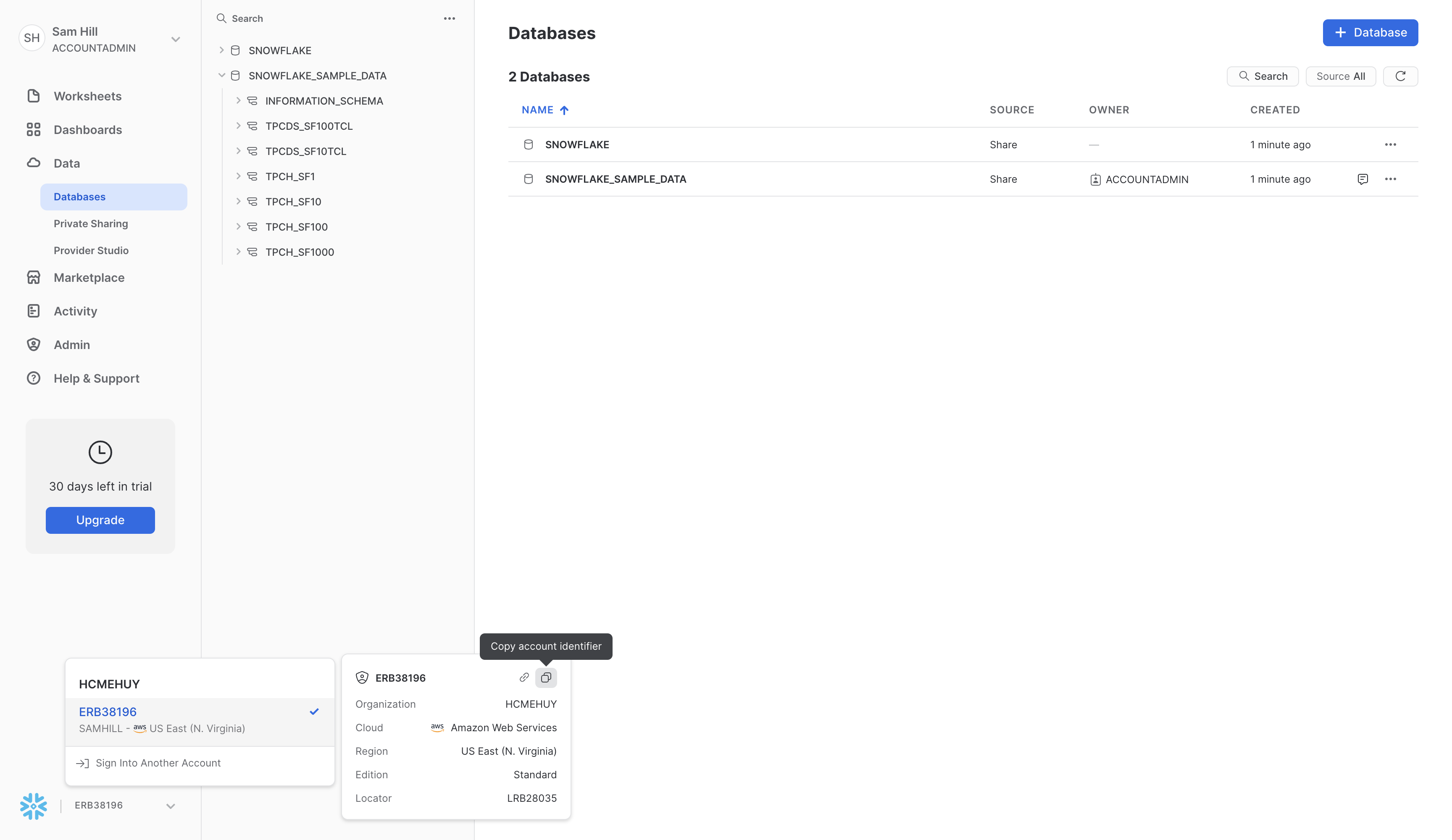Expand the TPCH_SF1000 schema
Viewport: 1452px width, 840px height.
238,252
